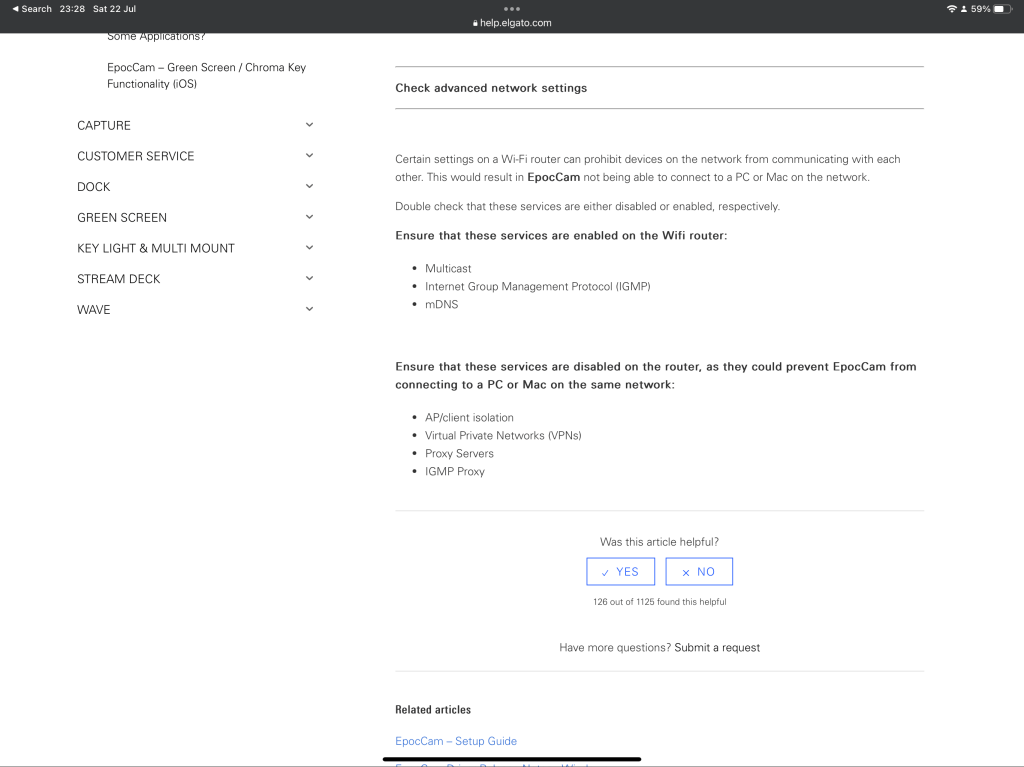Open EpocCam Green Screen / Chroma Key article
This screenshot has width=1024, height=767.
click(206, 76)
